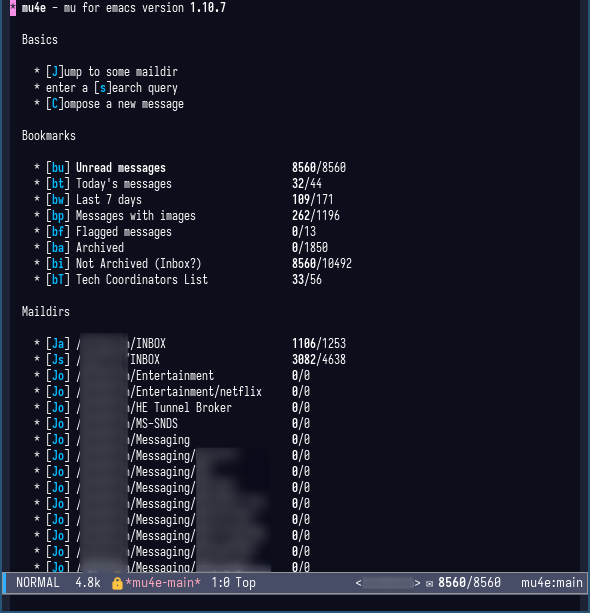Click the [bu] shortcut key label
Image resolution: width=590 pixels, height=613 pixels.
58,168
